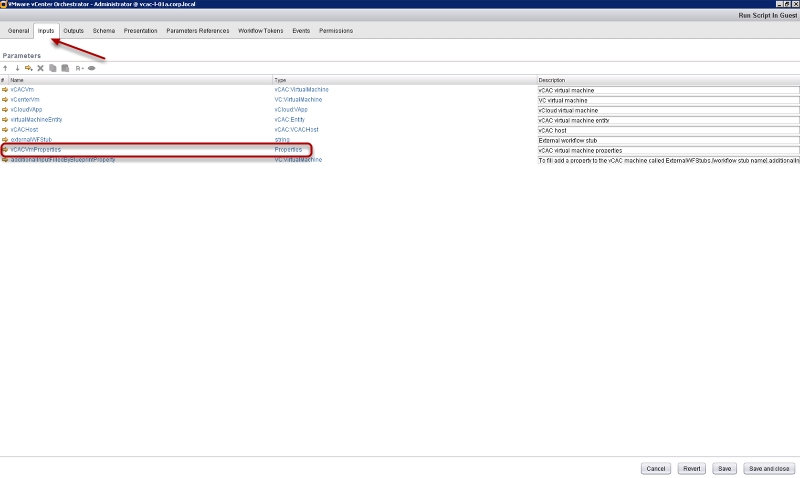
Task: Click the vCAC:VCACHost type link
Action: click(x=296, y=130)
